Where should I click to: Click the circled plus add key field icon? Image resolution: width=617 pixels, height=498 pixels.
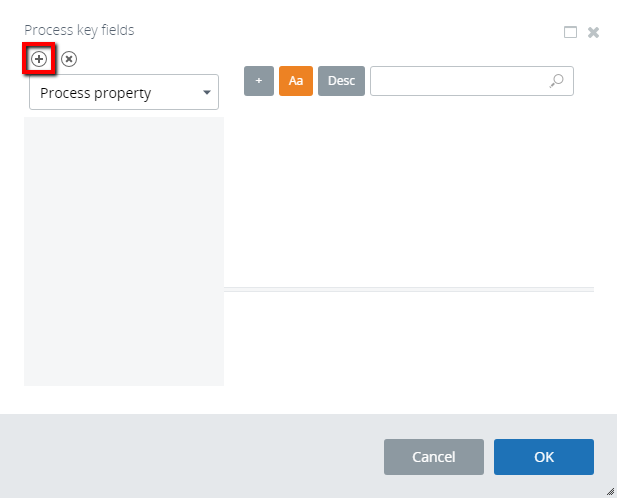(x=39, y=59)
